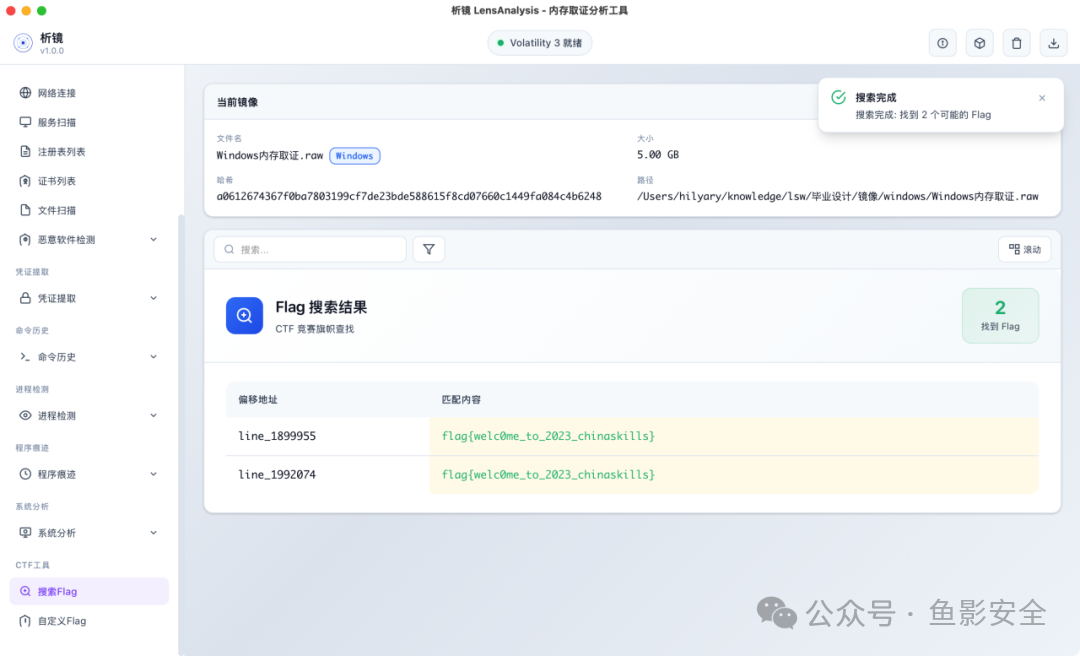Click the macOS green fullscreen window button
The image size is (1080, 656).
tap(41, 10)
